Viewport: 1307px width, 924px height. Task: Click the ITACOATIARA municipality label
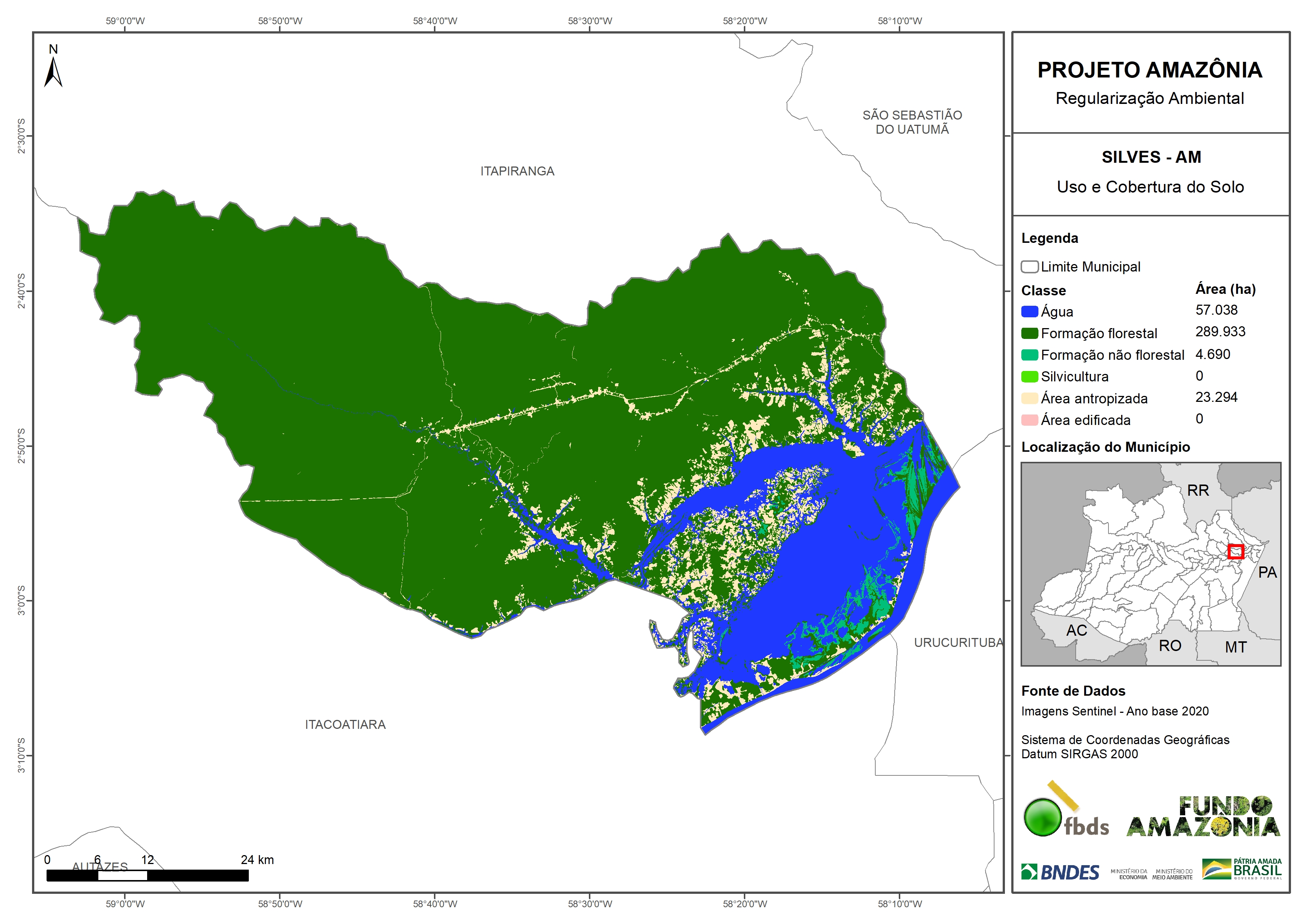345,724
